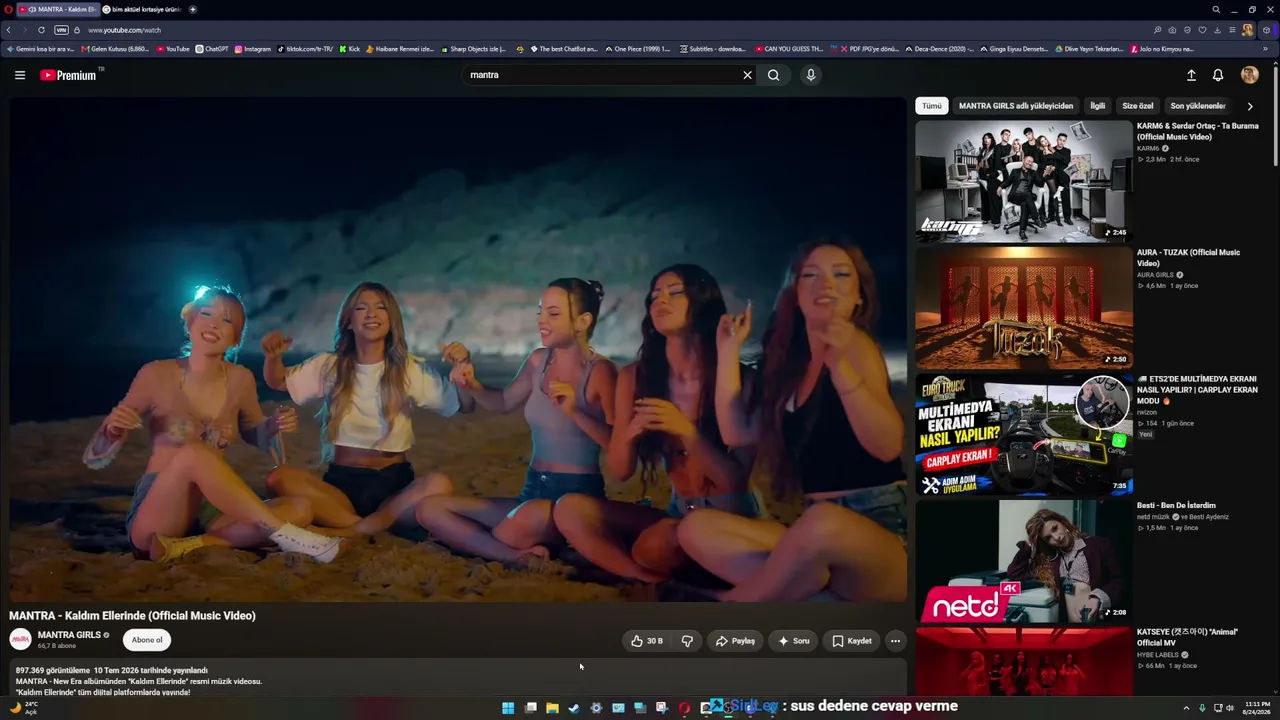Open the taskbar weather widget

click(x=24, y=708)
